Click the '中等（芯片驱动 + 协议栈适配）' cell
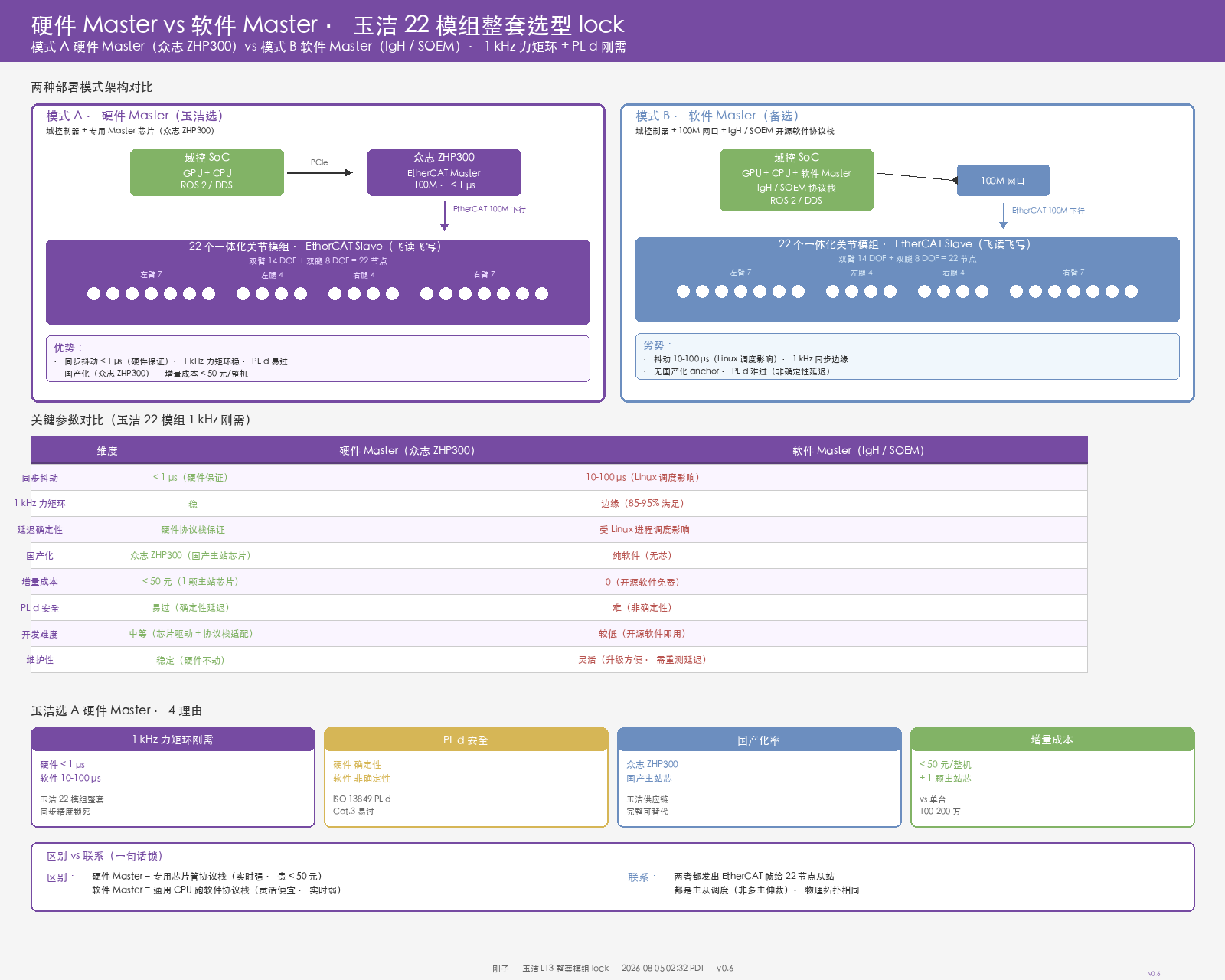Viewport: 1225px width, 980px height. pos(191,634)
